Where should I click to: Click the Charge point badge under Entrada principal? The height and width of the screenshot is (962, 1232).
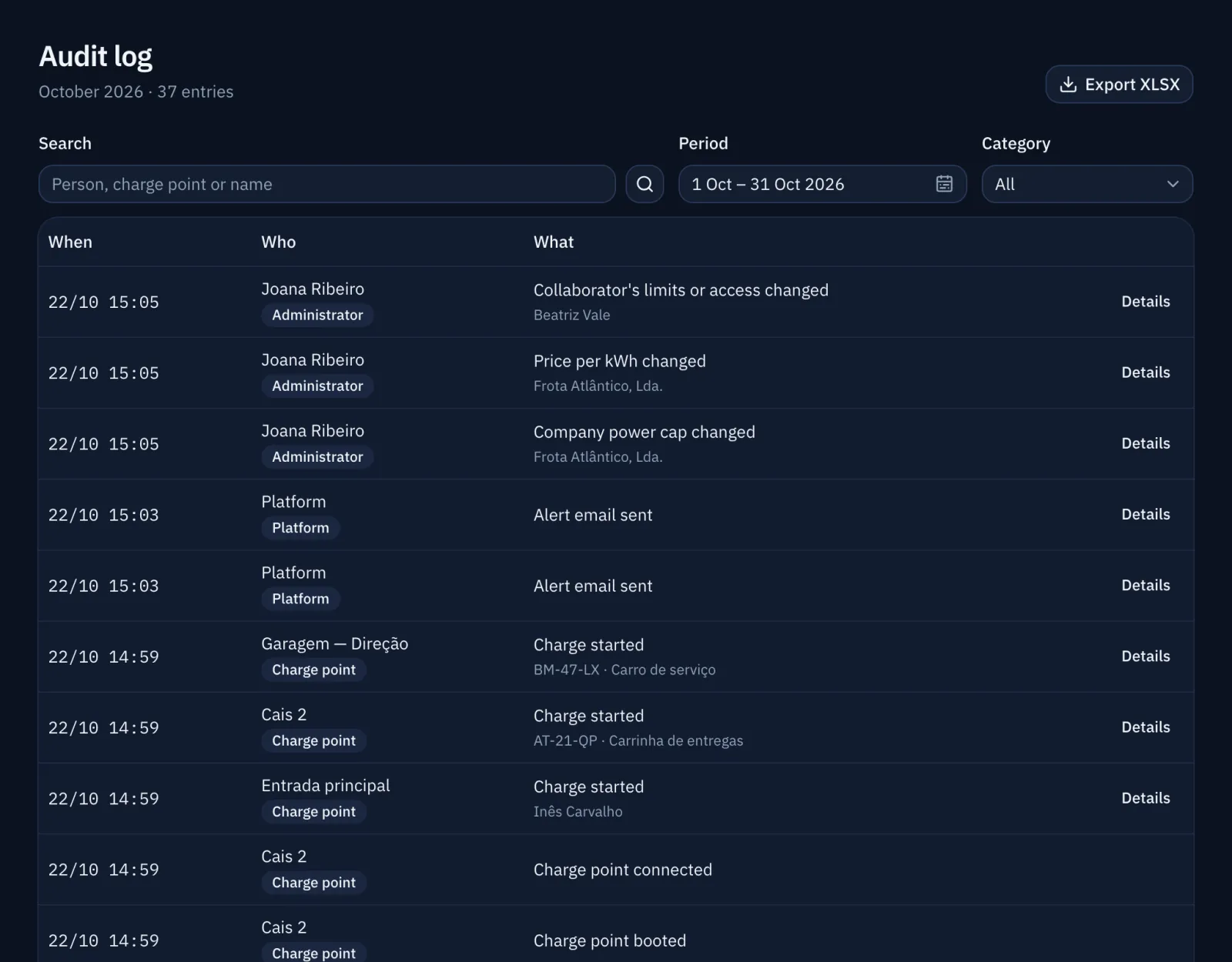pyautogui.click(x=313, y=811)
